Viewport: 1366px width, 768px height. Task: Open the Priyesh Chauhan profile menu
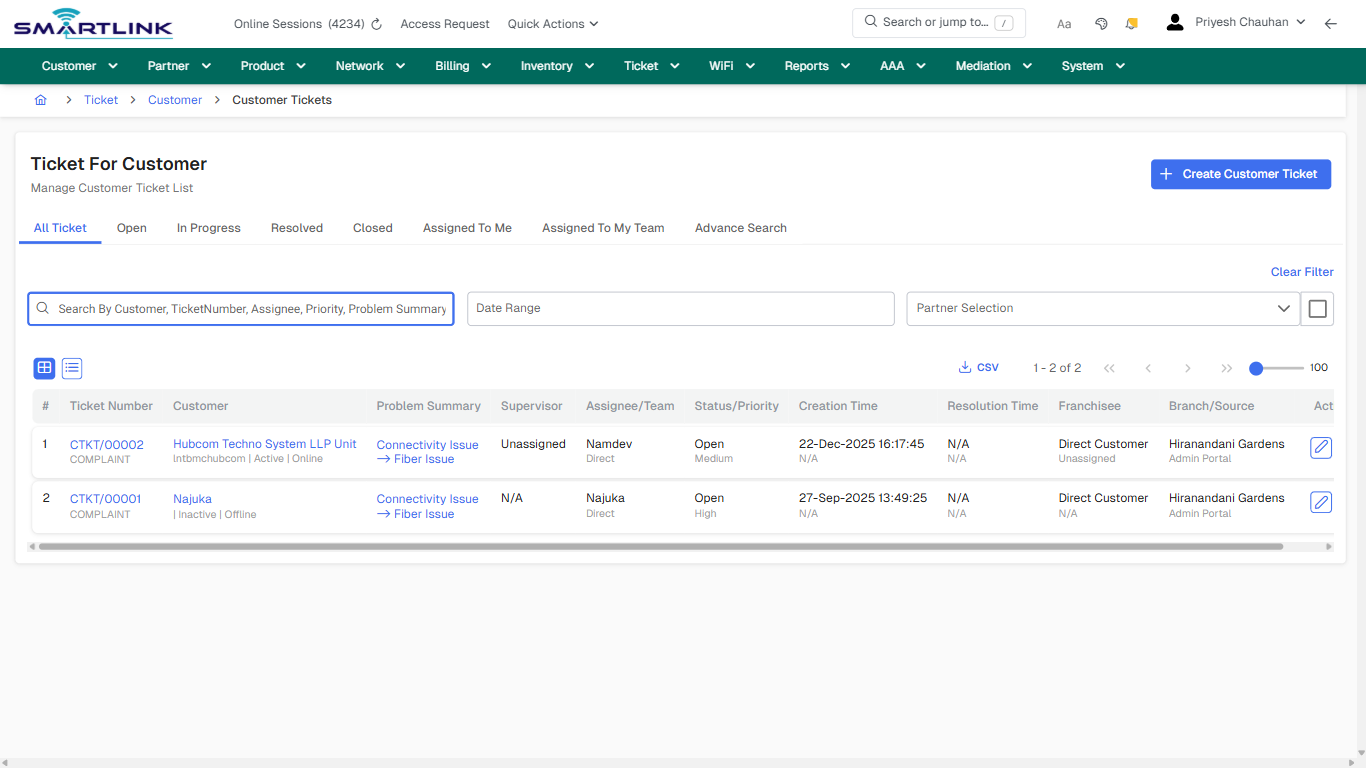click(x=1242, y=21)
